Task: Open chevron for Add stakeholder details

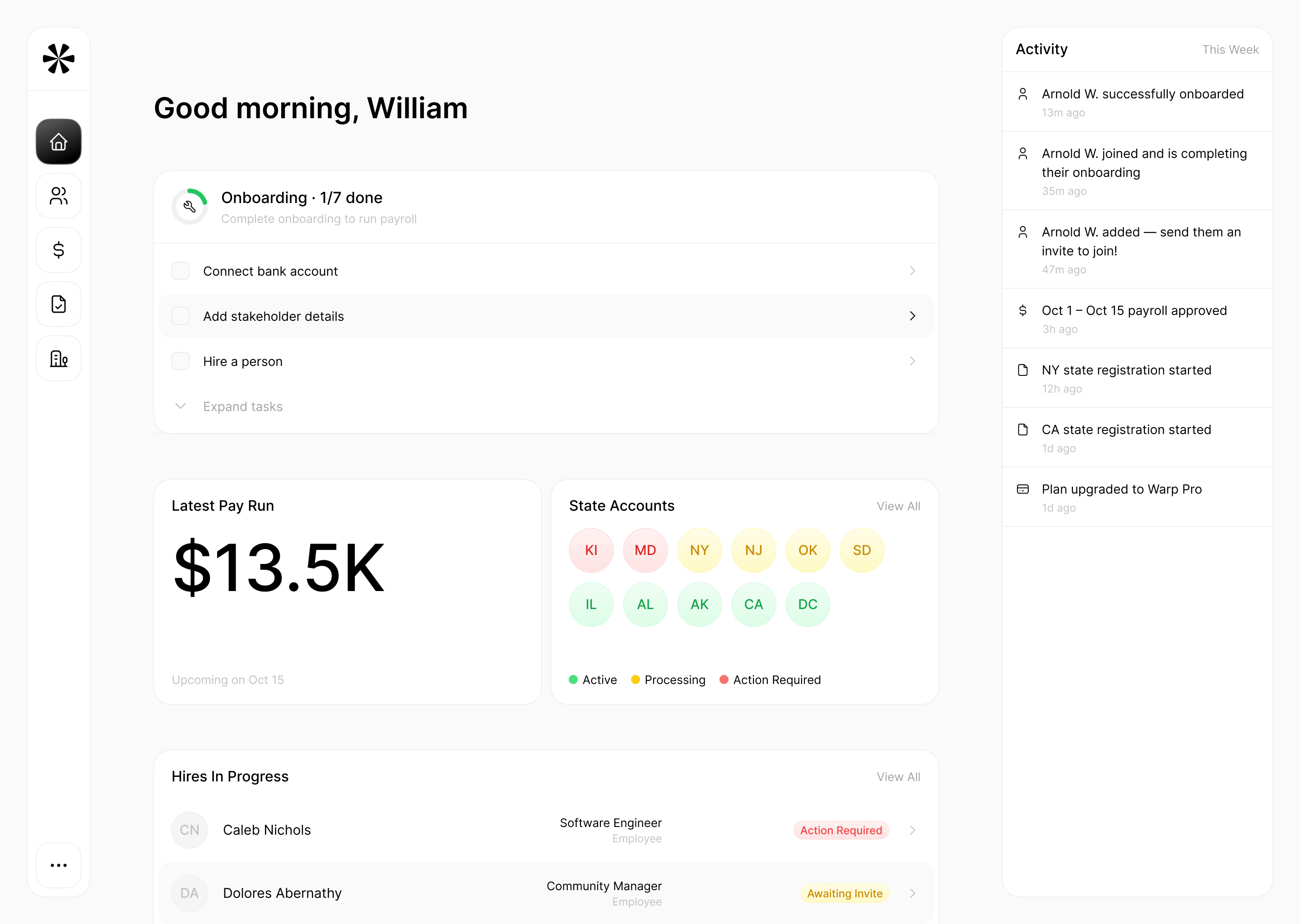Action: click(x=912, y=316)
